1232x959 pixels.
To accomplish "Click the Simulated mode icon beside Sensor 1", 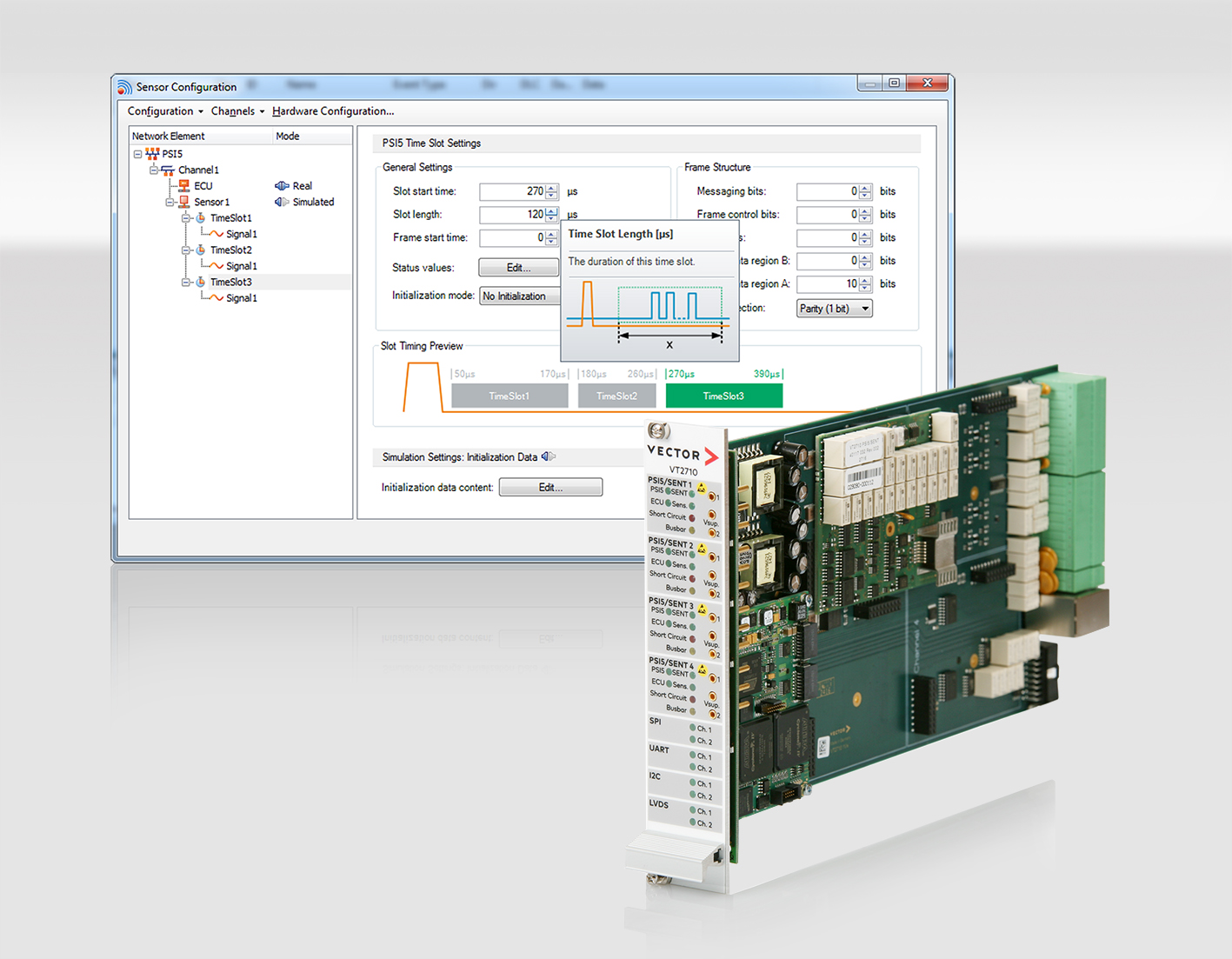I will click(x=283, y=201).
